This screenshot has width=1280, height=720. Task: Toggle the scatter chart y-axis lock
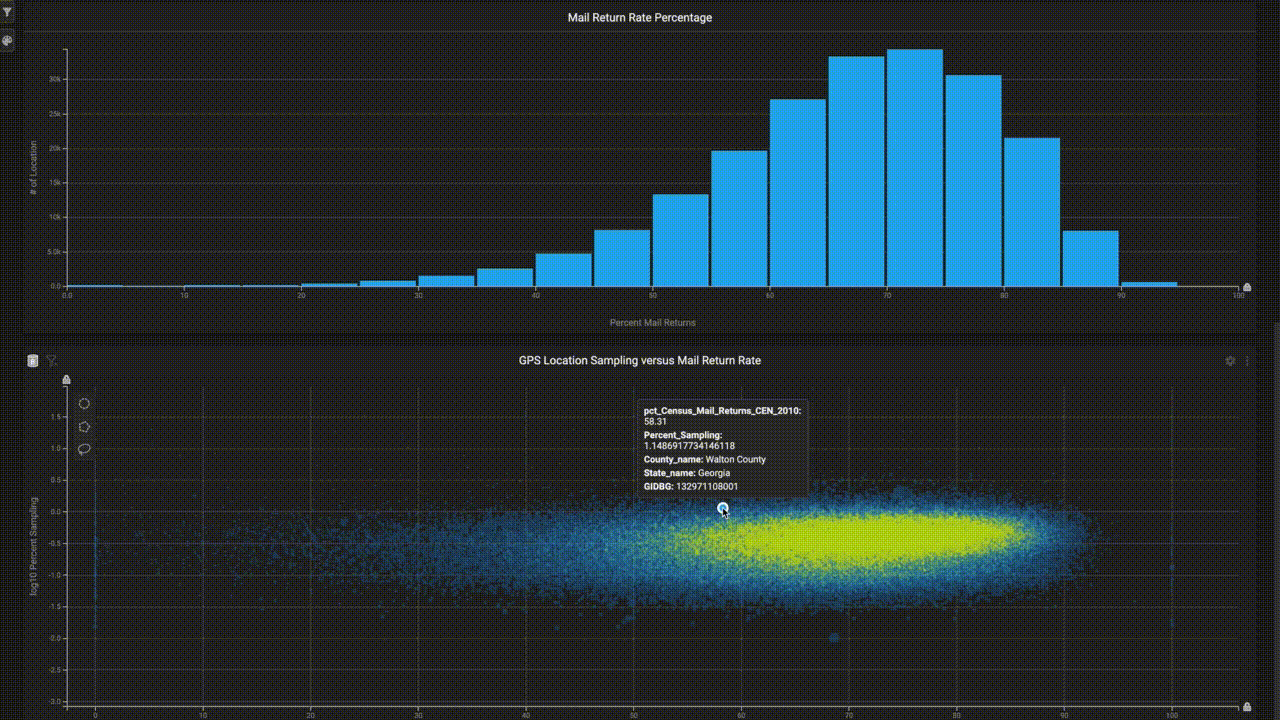(66, 380)
